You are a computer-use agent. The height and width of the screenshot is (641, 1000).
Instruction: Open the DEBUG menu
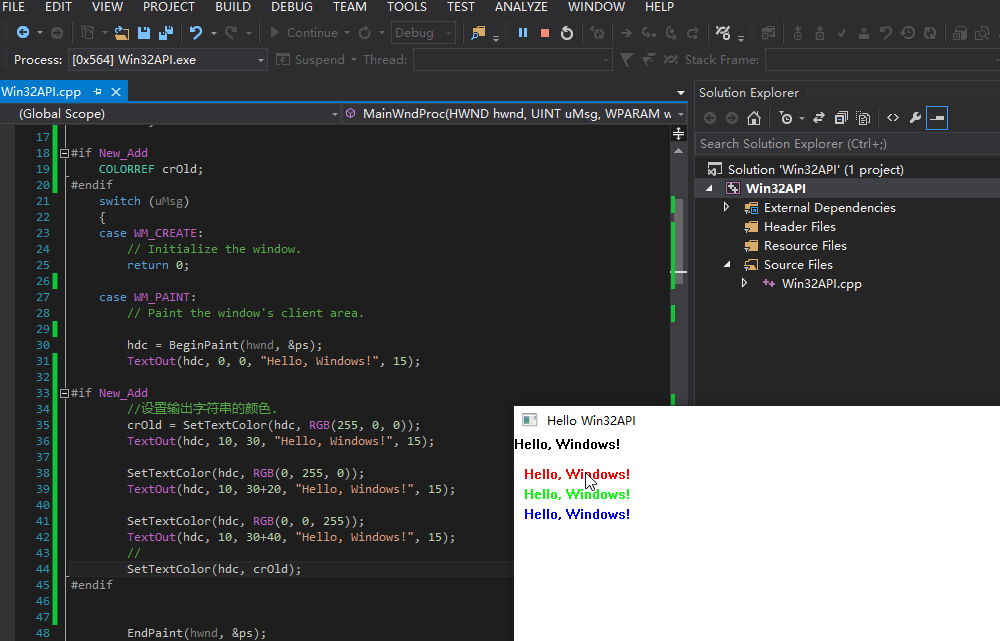click(x=291, y=7)
